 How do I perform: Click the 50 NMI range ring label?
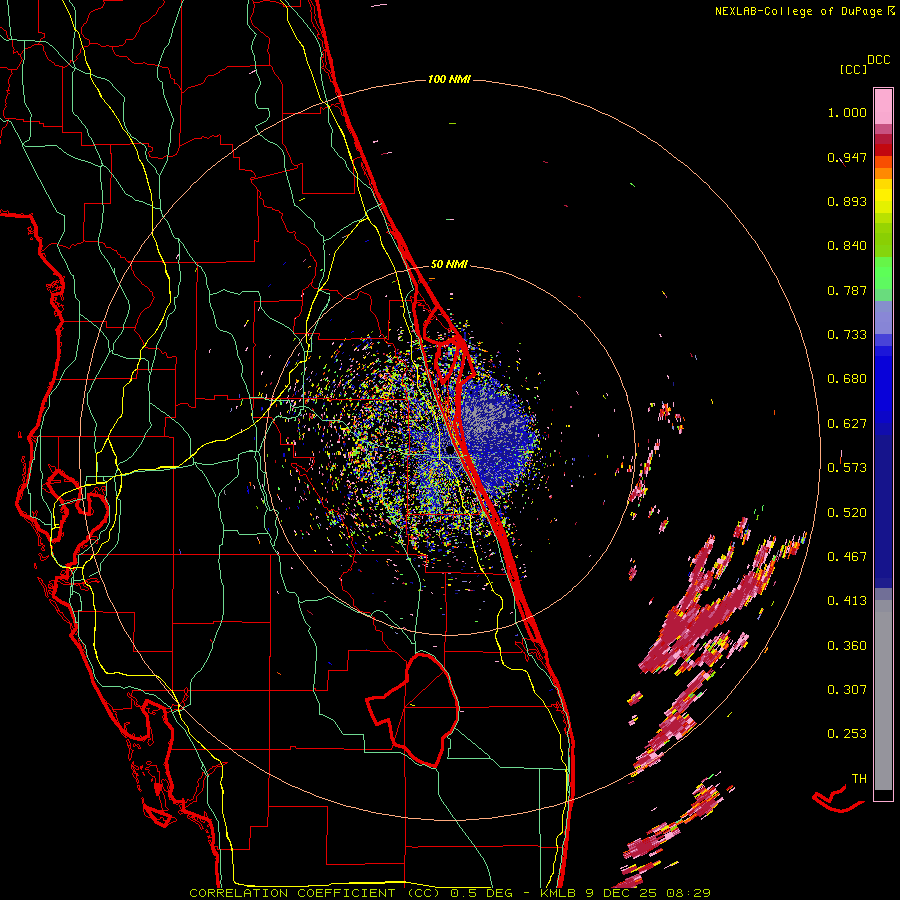coord(449,265)
